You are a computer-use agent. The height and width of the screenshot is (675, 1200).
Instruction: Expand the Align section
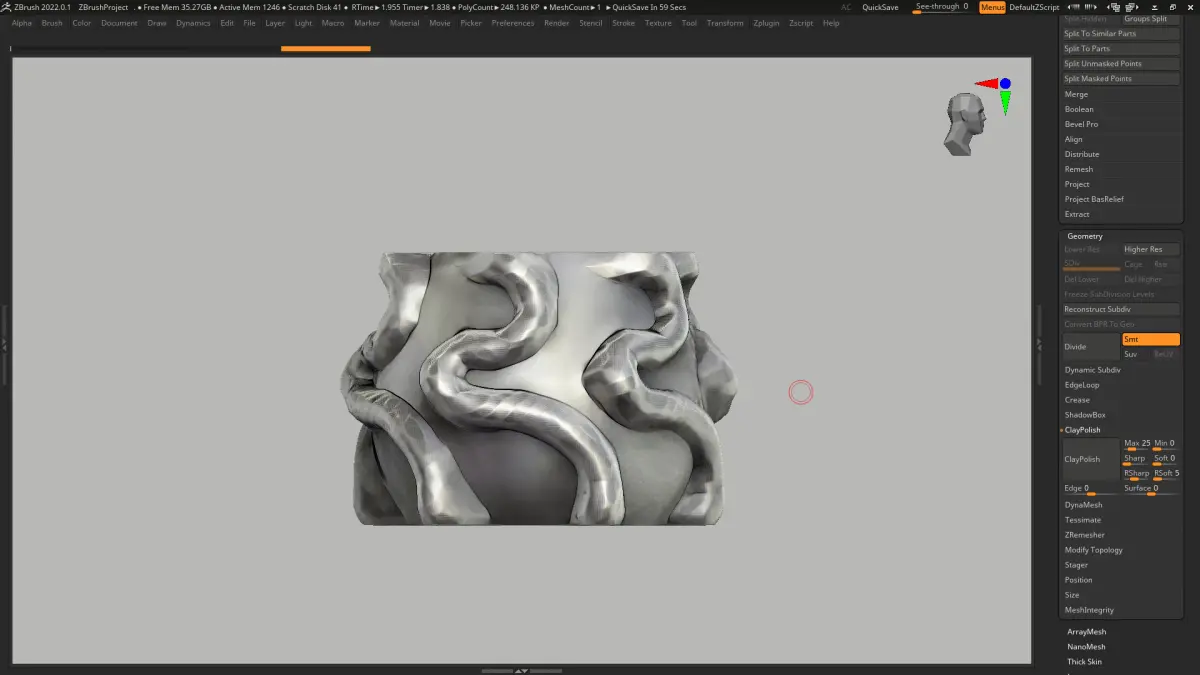click(1074, 139)
